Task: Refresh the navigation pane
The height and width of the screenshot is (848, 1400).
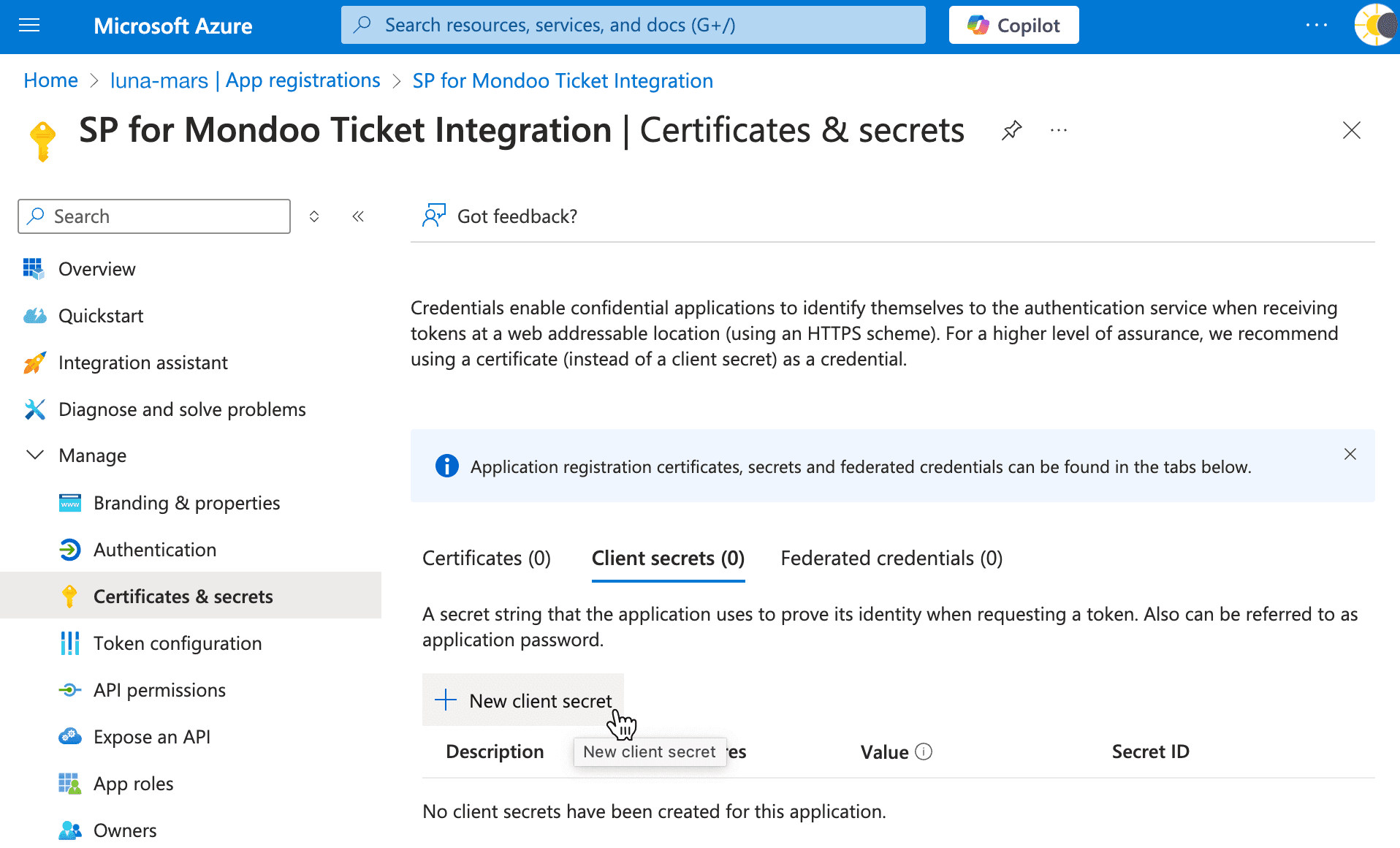Action: pos(313,216)
